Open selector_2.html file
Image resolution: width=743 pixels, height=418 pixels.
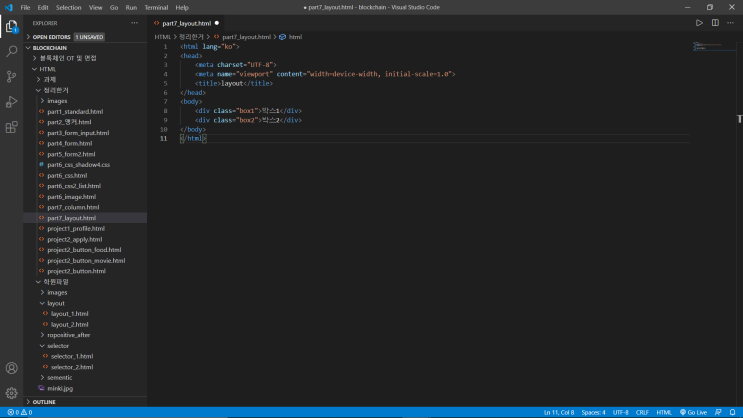pos(85,367)
